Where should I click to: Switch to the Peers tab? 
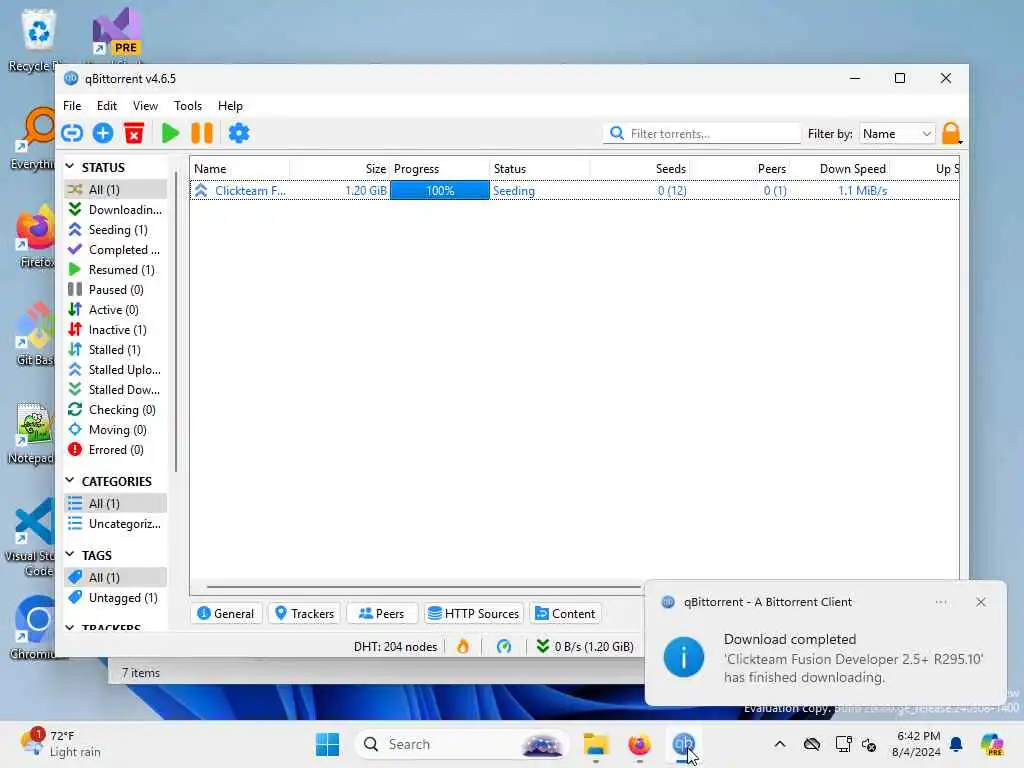(381, 614)
